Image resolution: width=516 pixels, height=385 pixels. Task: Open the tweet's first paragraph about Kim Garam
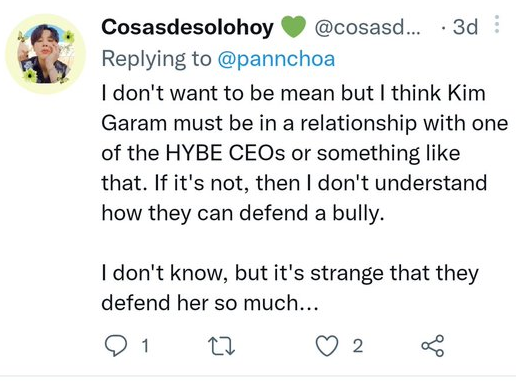tap(305, 153)
